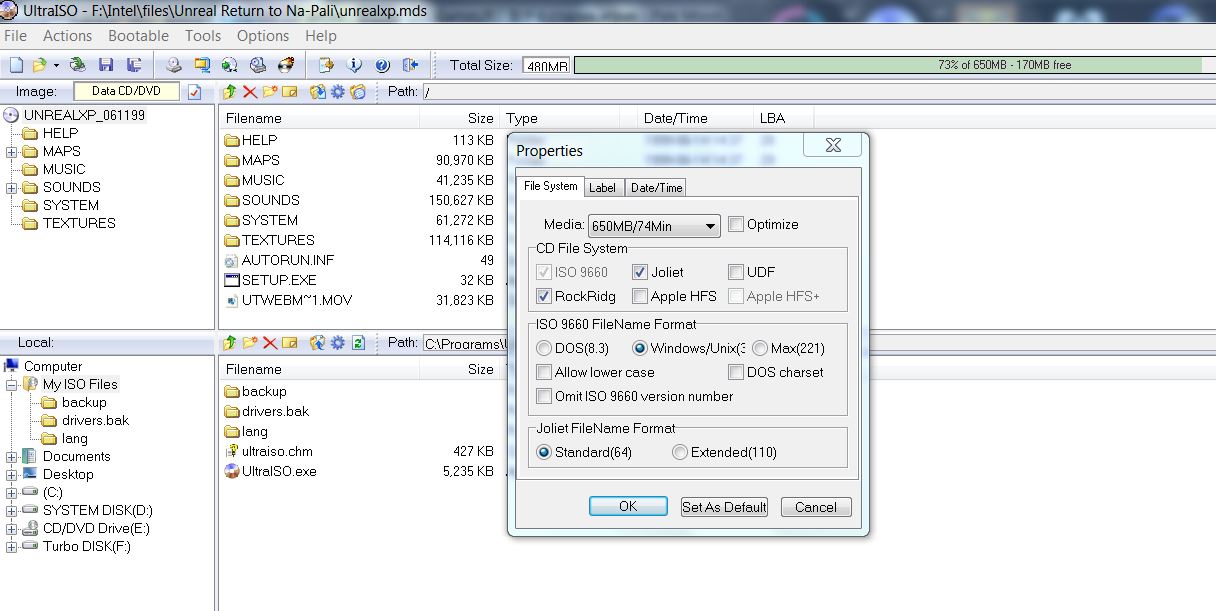Click the Rename icon in image pane toolbar
This screenshot has width=1216, height=611.
pos(290,92)
